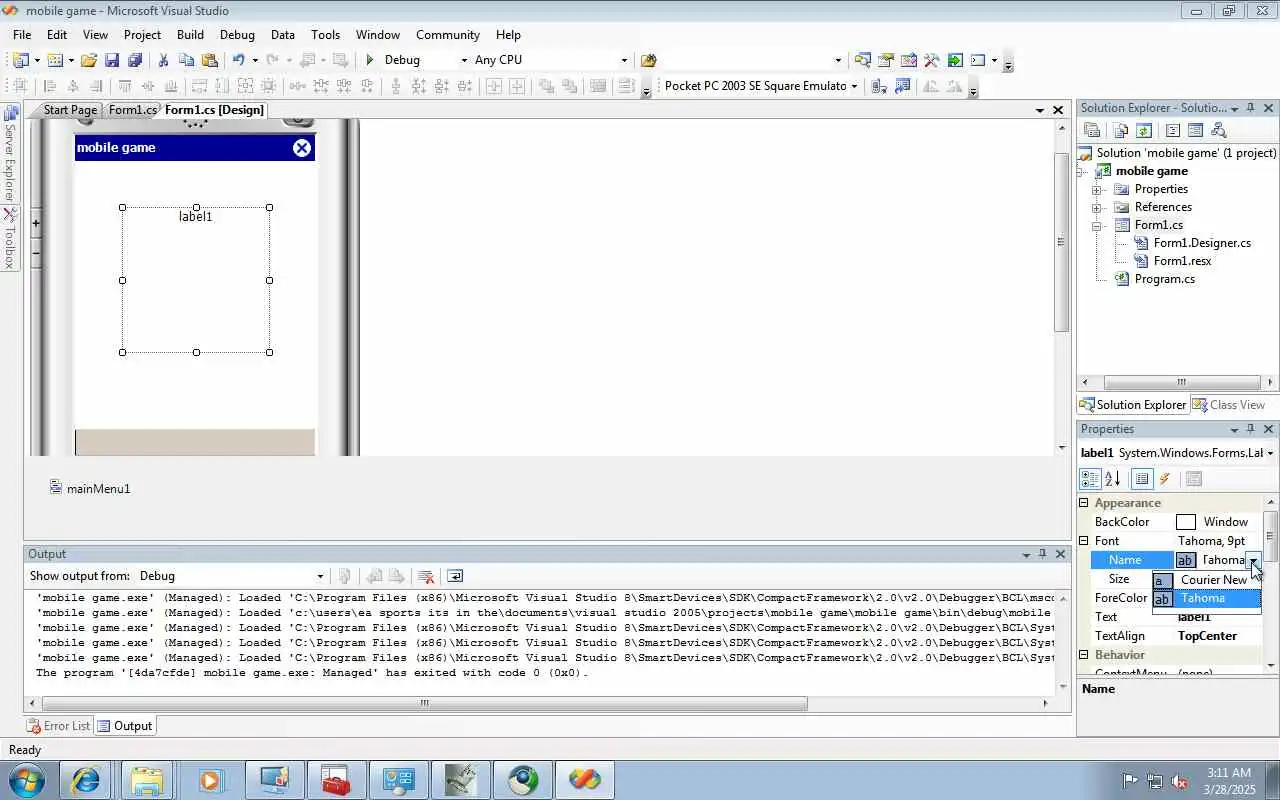Click the Solution Explorer horizontal scrollbar

[1181, 382]
